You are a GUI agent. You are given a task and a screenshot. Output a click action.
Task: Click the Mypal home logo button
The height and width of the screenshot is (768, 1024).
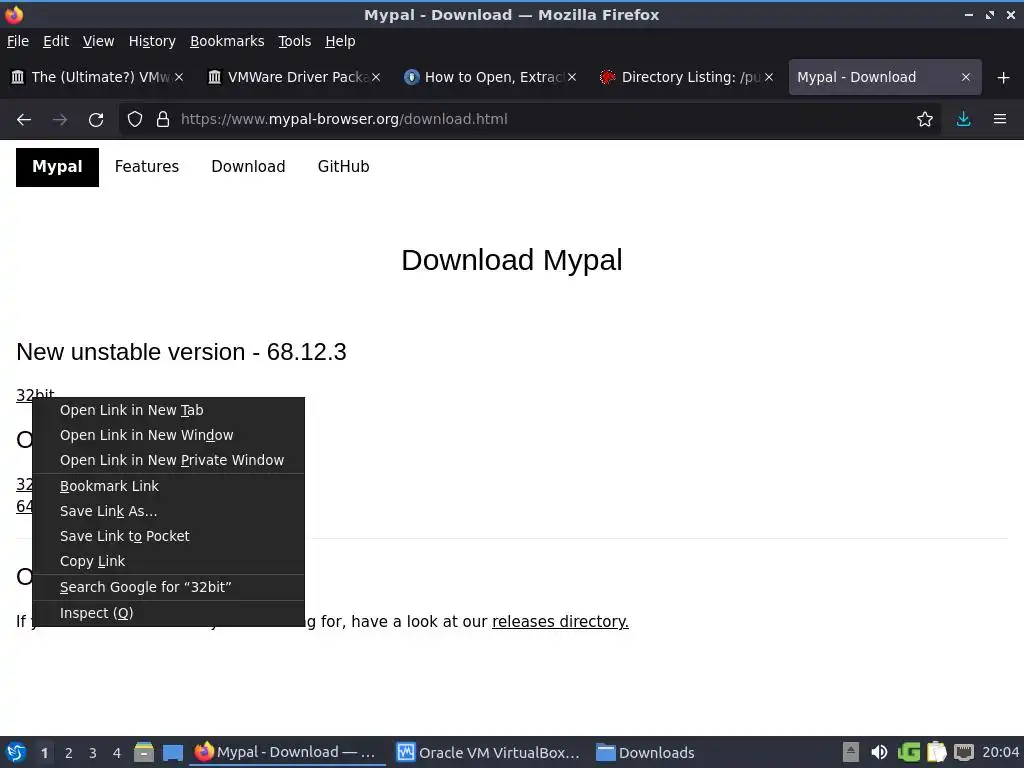coord(57,167)
